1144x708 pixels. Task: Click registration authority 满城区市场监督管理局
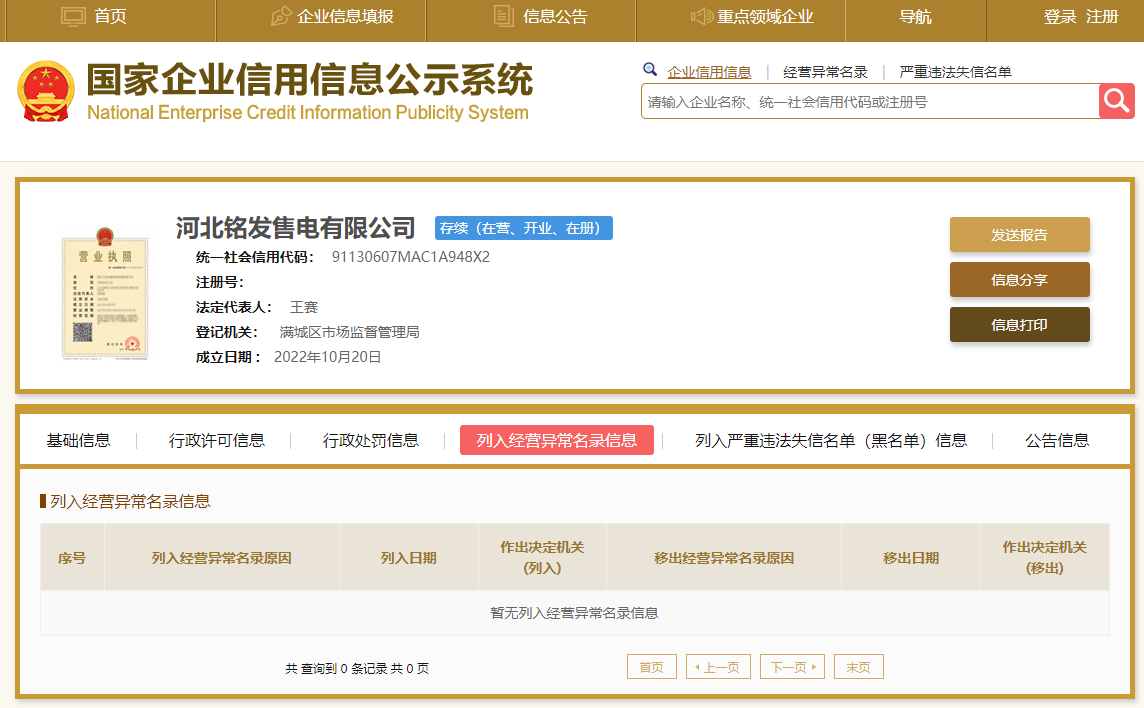[x=349, y=332]
